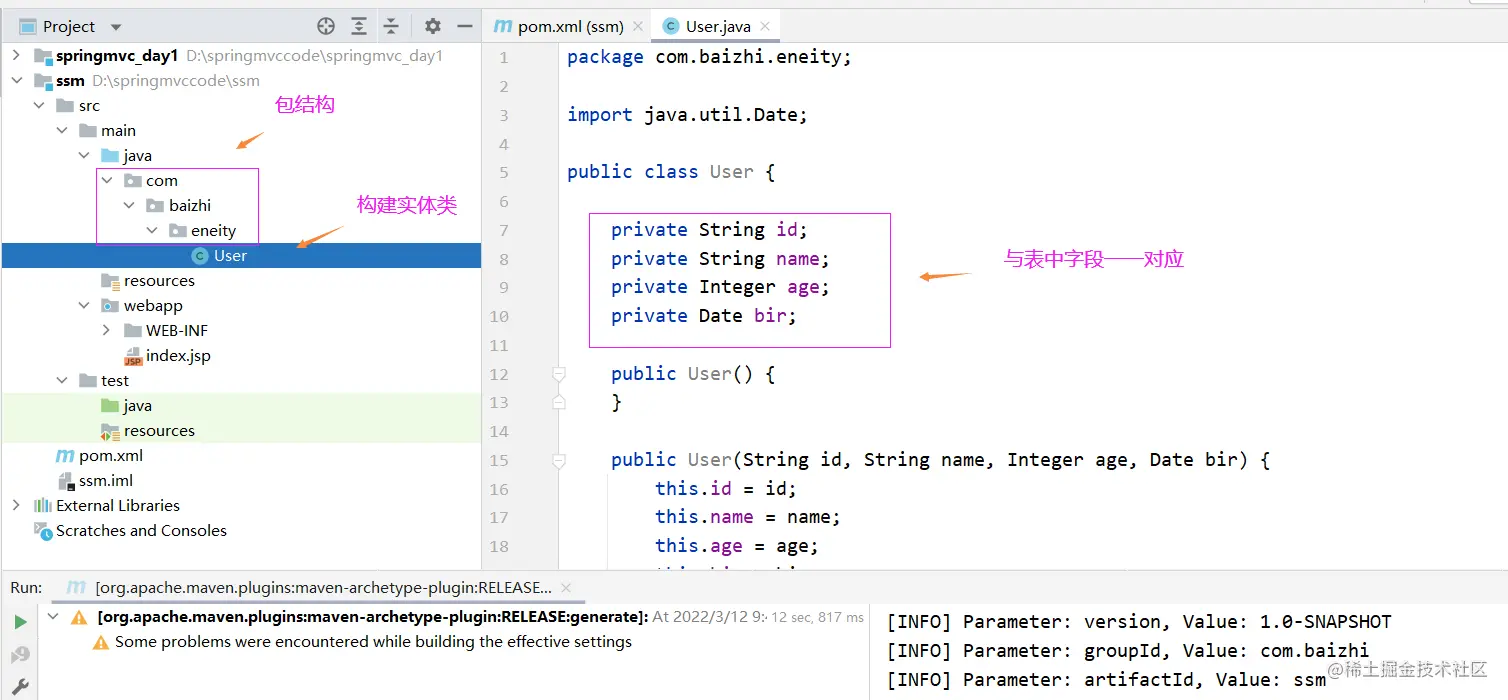Click the Run rerun green arrow
This screenshot has width=1508, height=700.
point(19,622)
